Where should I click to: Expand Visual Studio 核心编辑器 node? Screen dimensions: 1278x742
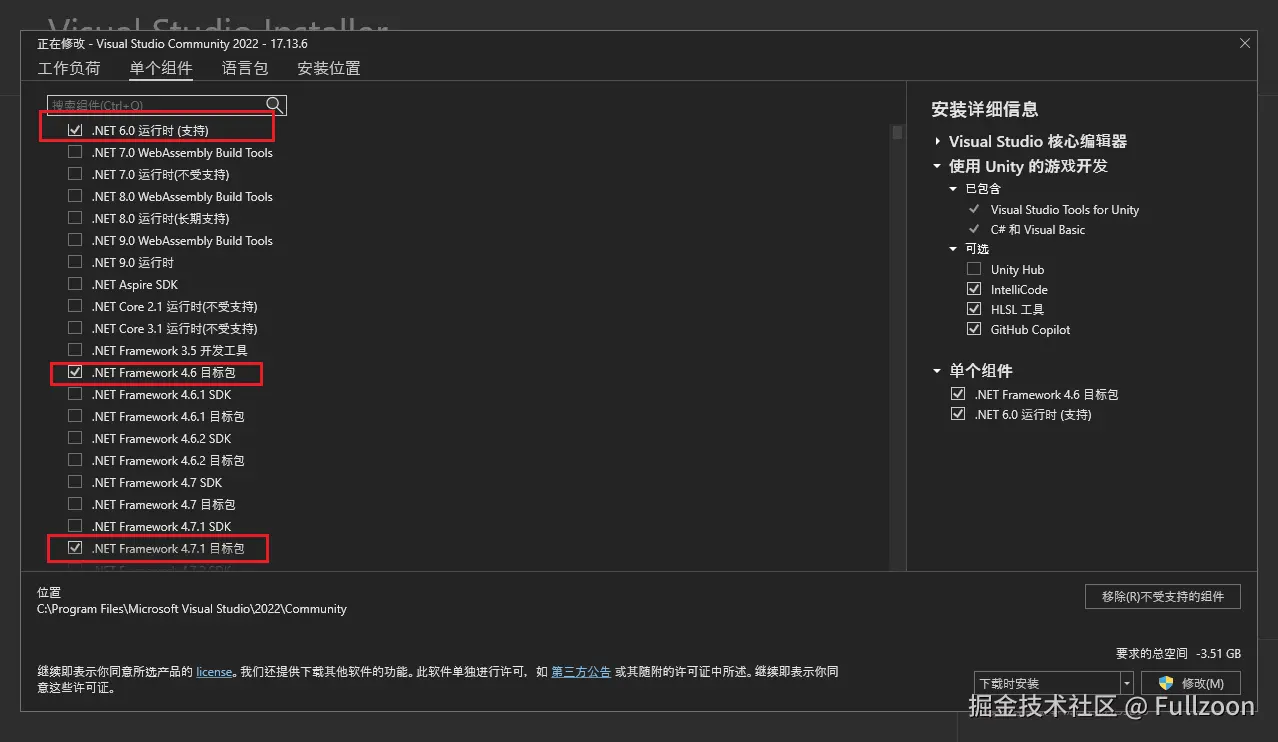coord(938,142)
